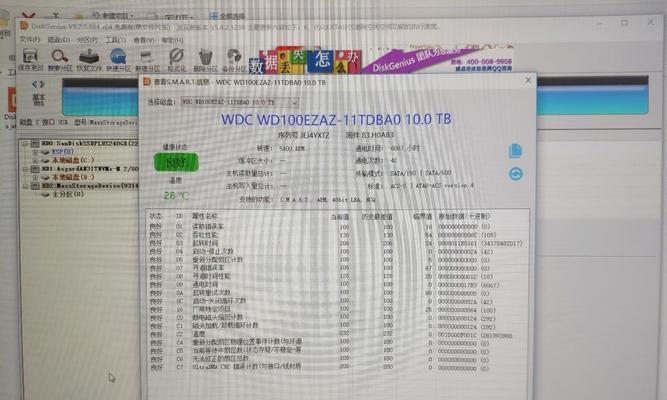Select 主分区(0) primary partition in tree
The width and height of the screenshot is (667, 400).
68,194
